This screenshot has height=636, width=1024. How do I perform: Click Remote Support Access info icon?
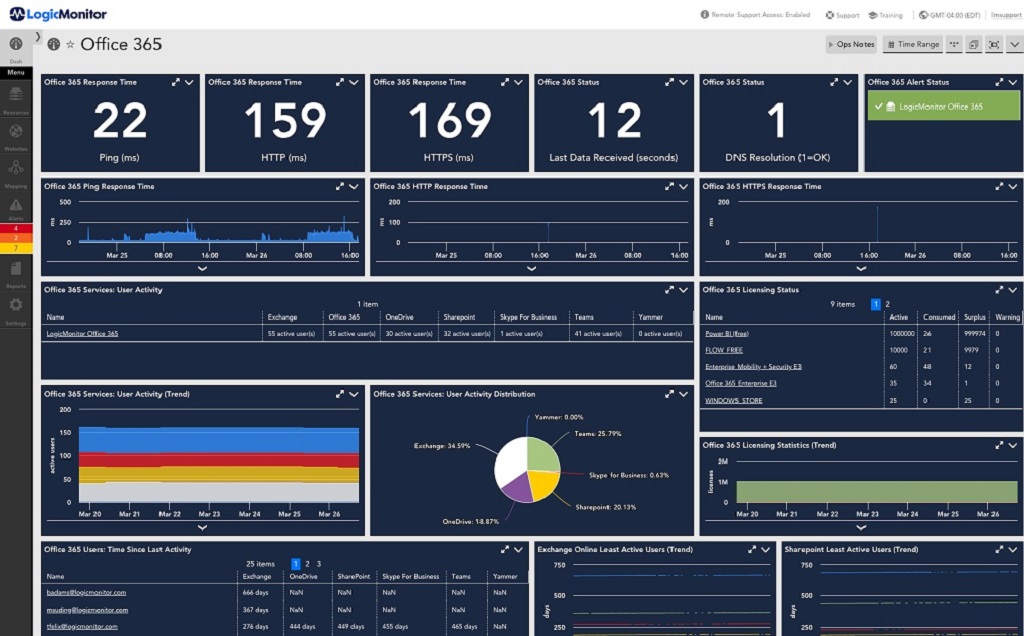[705, 14]
